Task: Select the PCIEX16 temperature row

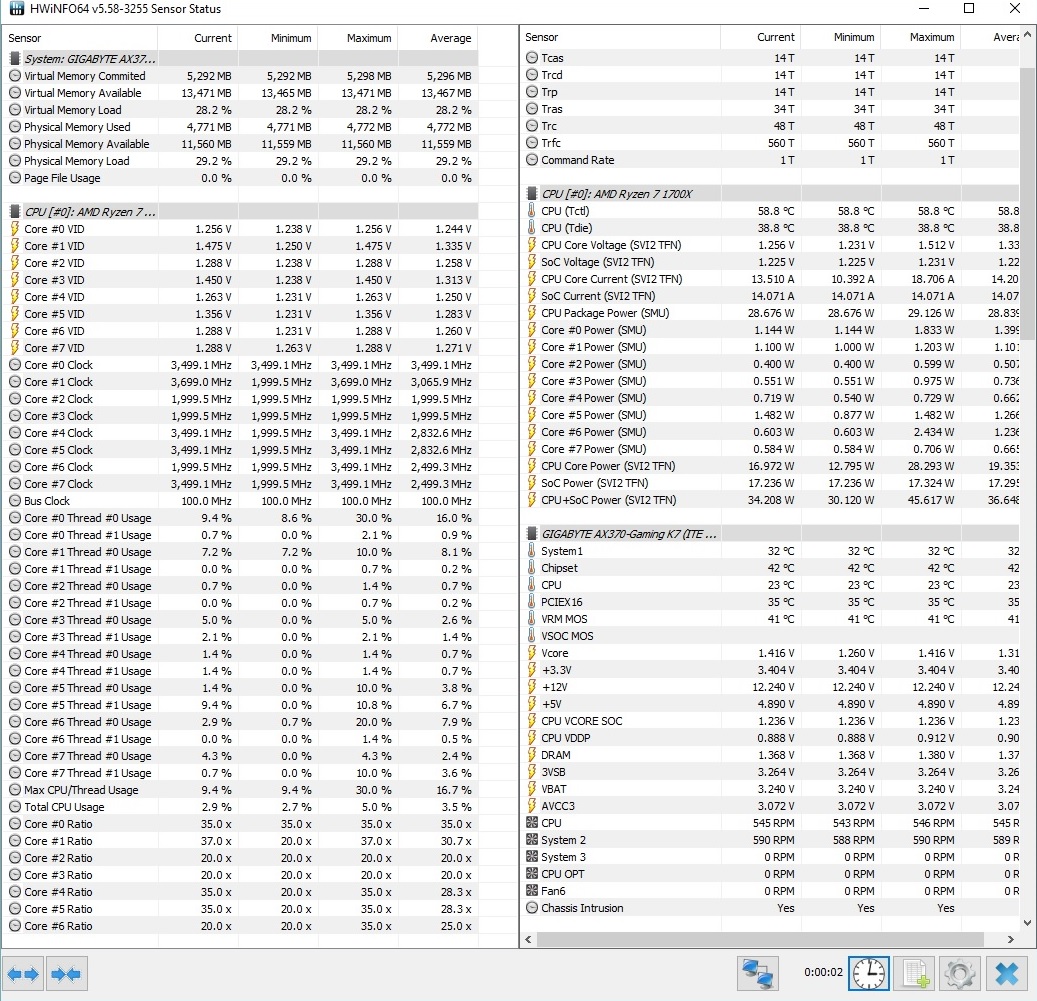Action: coord(770,602)
